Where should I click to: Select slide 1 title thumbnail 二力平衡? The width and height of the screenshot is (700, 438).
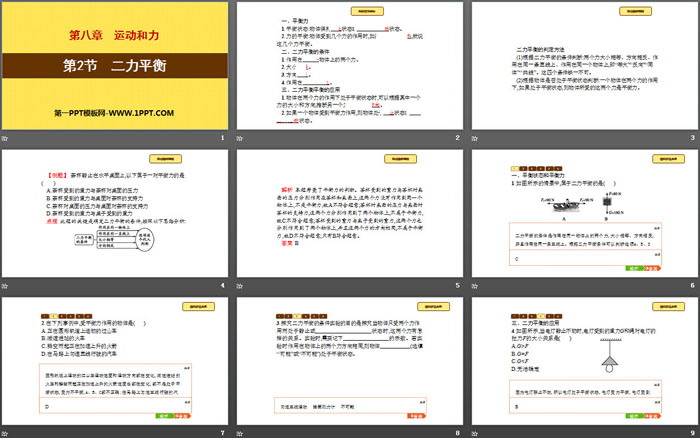click(x=115, y=66)
